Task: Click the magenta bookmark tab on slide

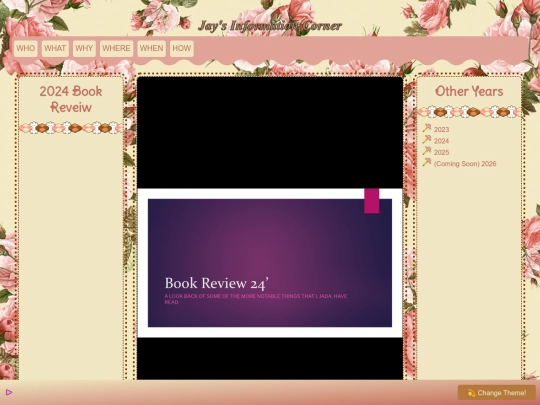Action: click(x=372, y=201)
